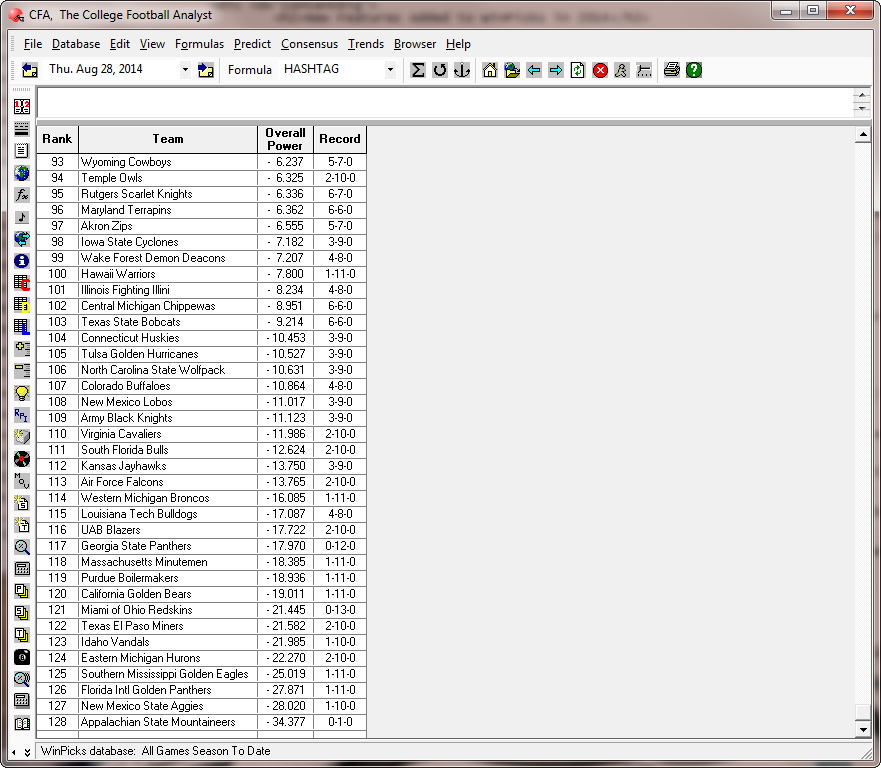Click the stacked S pages sidebar icon

tap(22, 613)
